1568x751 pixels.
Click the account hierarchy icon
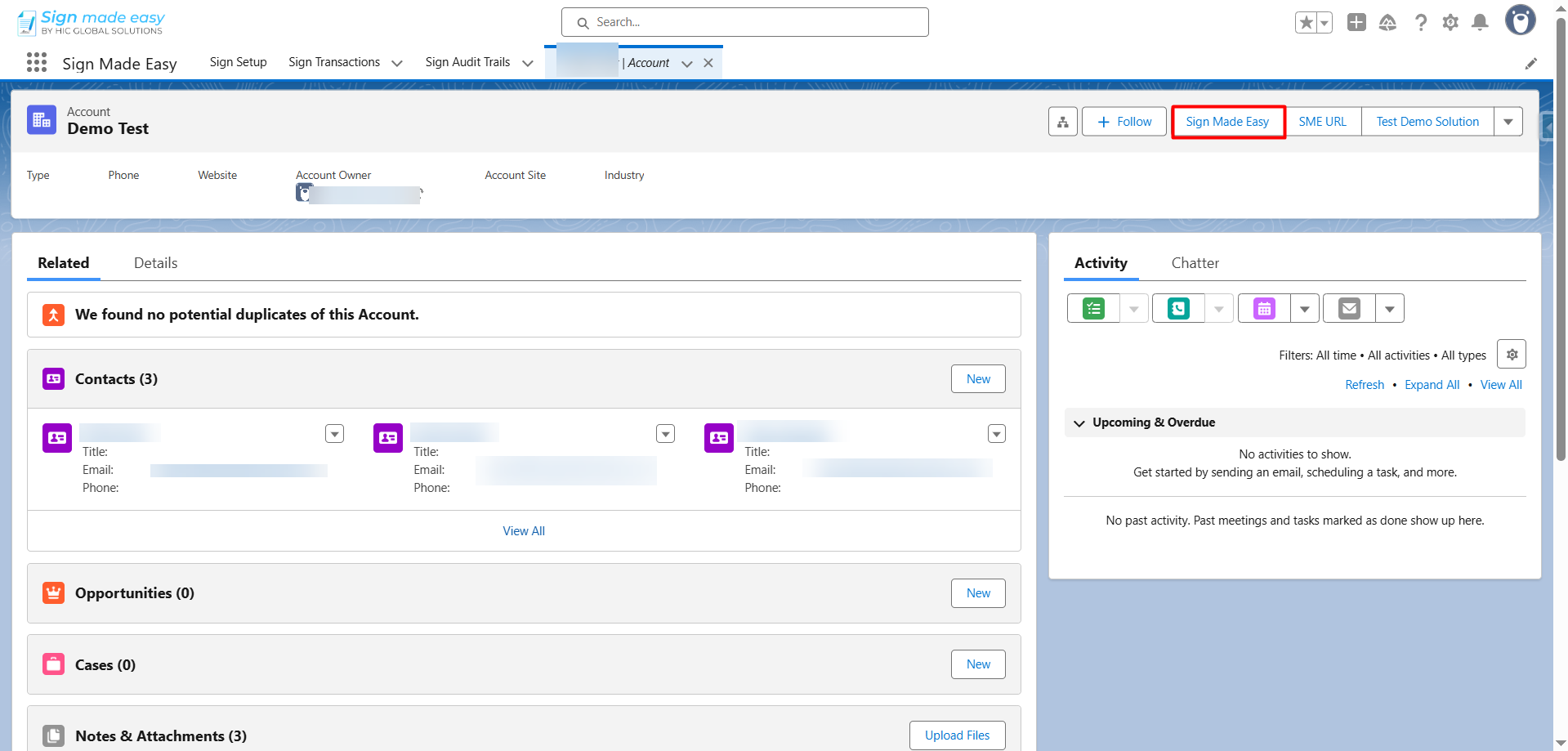pyautogui.click(x=1062, y=122)
